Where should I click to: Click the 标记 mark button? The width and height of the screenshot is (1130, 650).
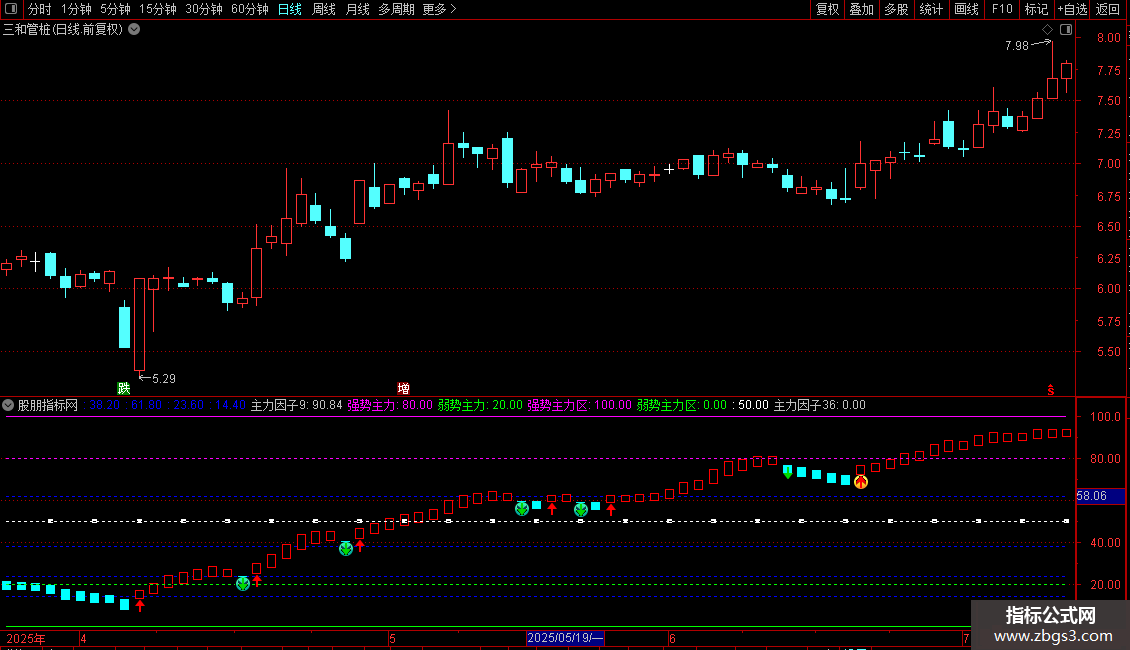click(x=1036, y=9)
